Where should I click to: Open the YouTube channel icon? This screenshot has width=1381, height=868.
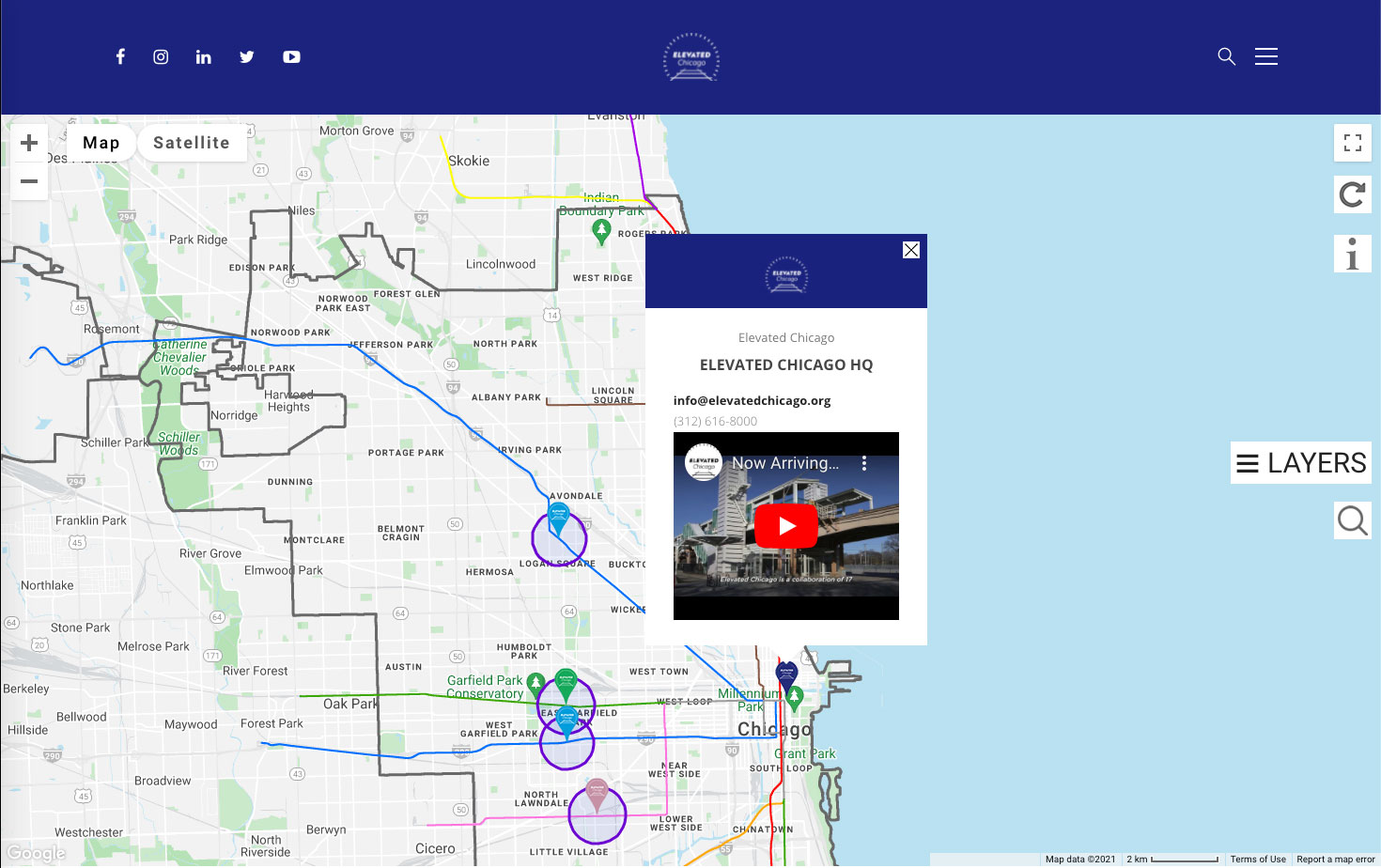click(x=291, y=56)
